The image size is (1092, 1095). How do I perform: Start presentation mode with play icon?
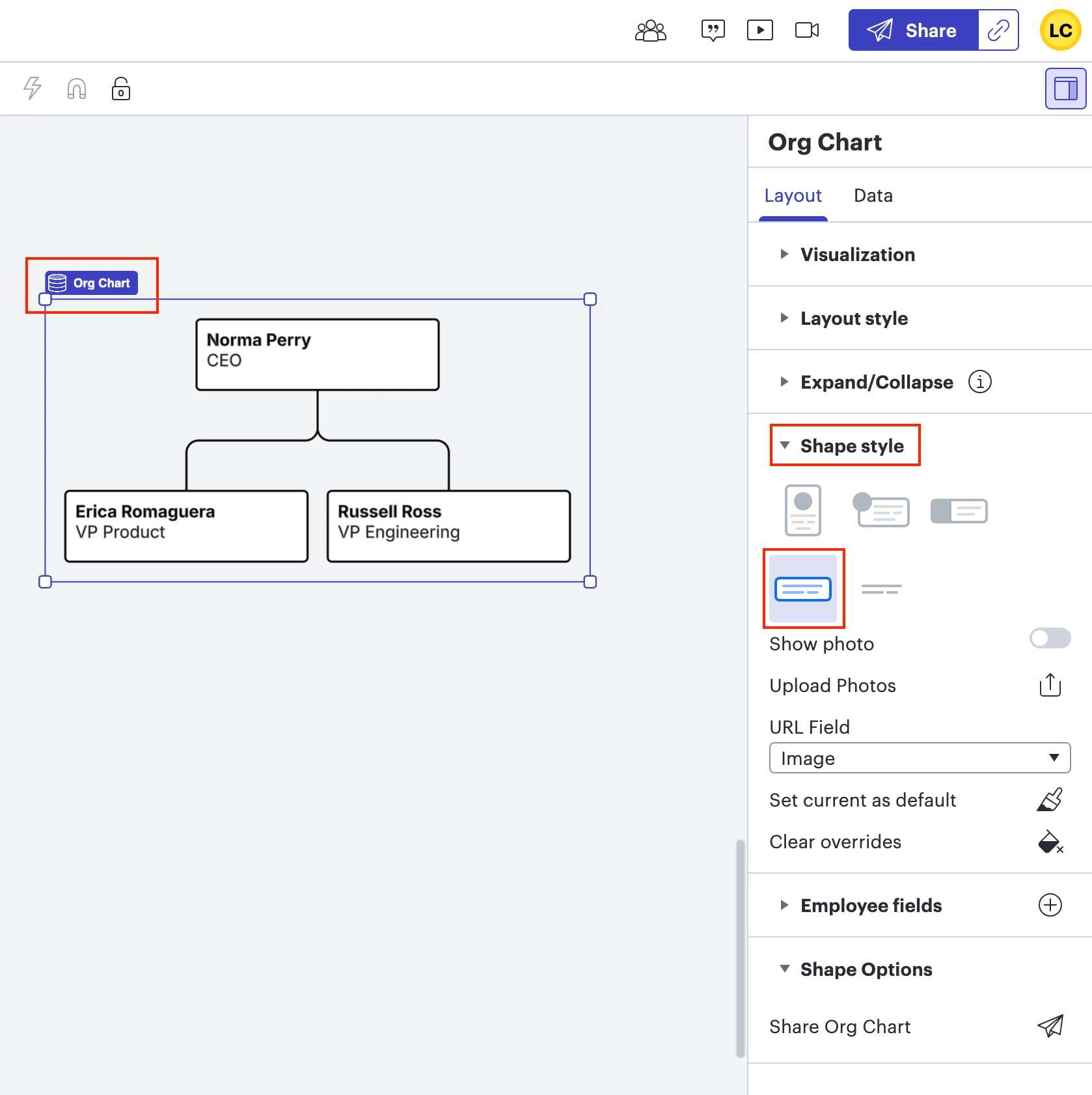pos(760,31)
